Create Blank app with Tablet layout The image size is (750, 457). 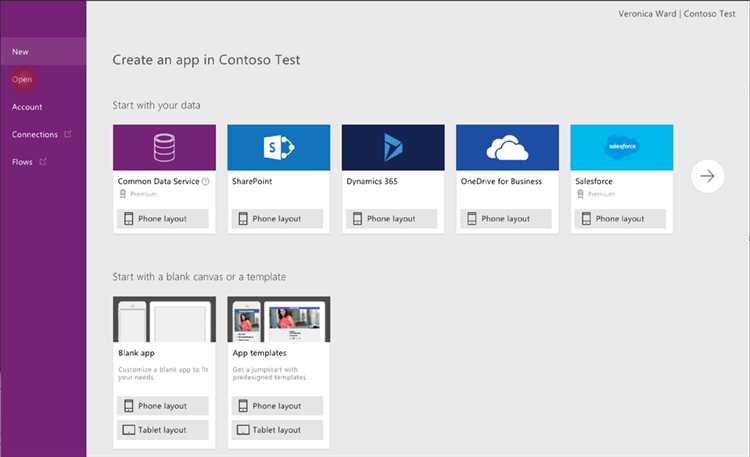(x=163, y=430)
